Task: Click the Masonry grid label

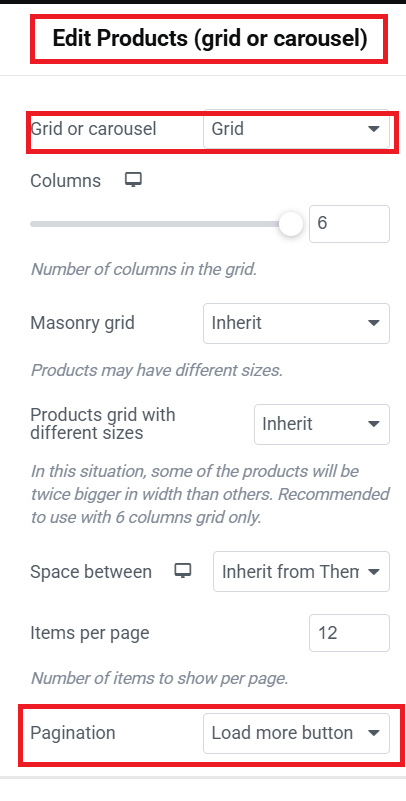Action: (x=83, y=323)
